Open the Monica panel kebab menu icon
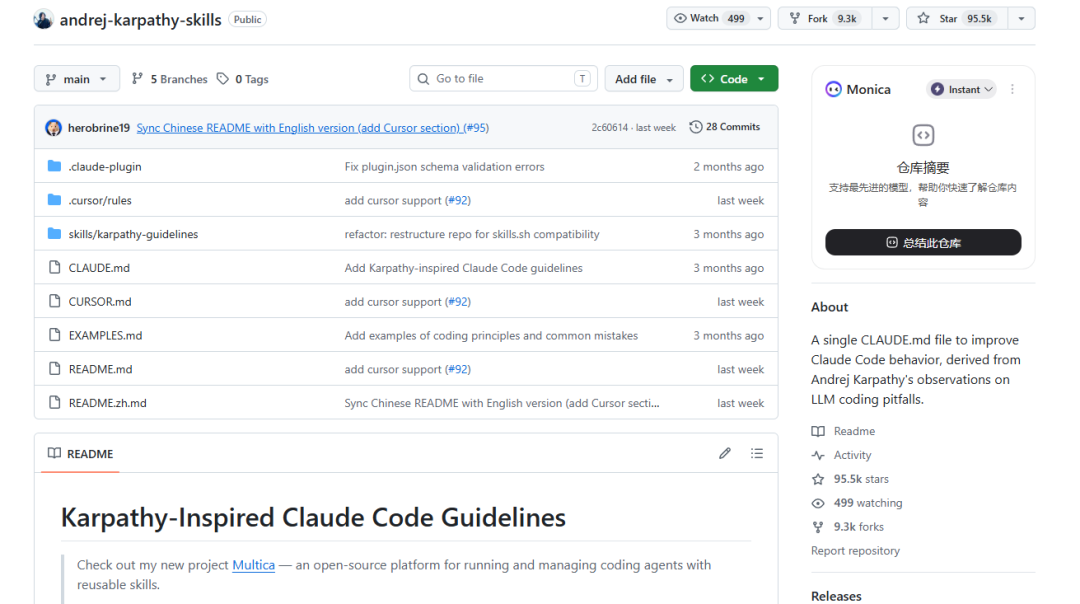Viewport: 1080px width, 604px height. (x=1012, y=89)
